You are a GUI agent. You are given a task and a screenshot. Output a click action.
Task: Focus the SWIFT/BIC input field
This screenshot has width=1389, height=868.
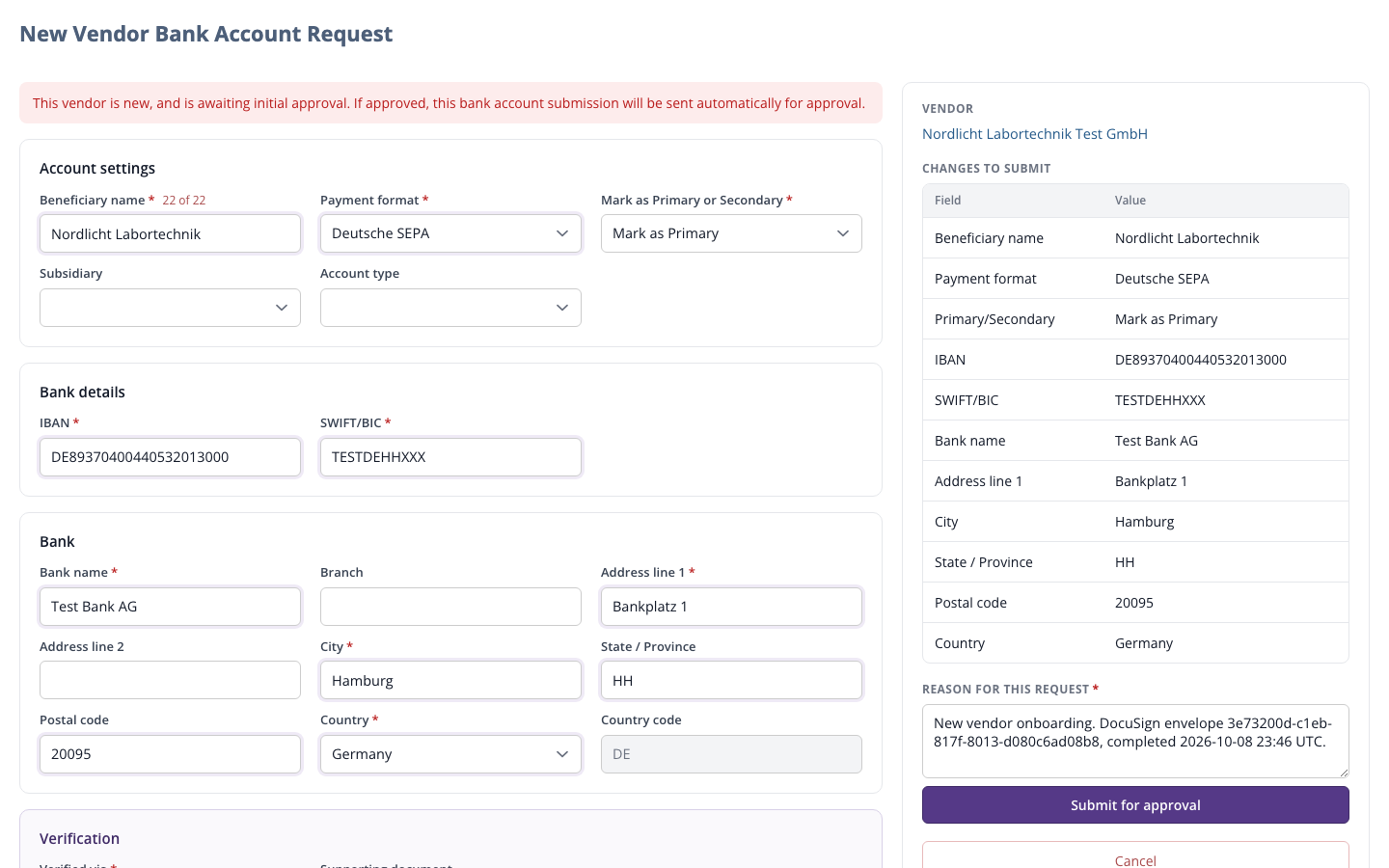pyautogui.click(x=450, y=457)
